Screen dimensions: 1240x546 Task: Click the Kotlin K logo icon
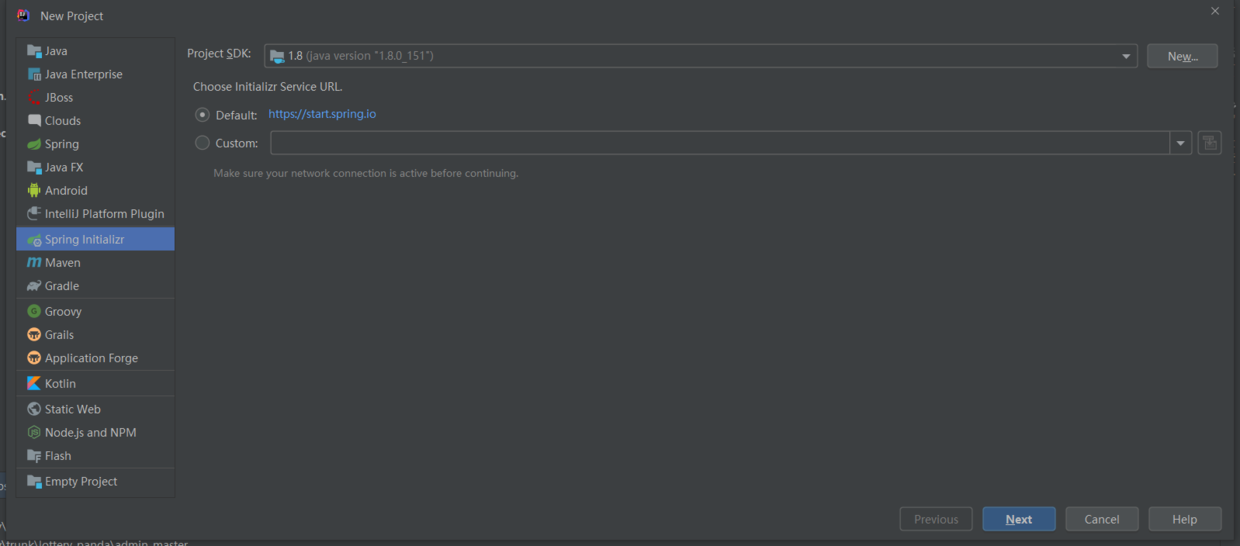point(34,383)
